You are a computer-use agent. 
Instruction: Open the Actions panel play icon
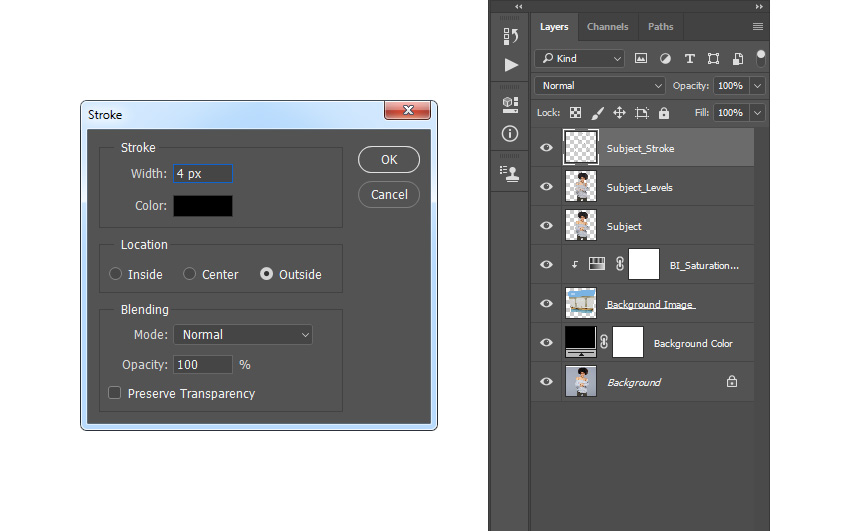(x=511, y=65)
